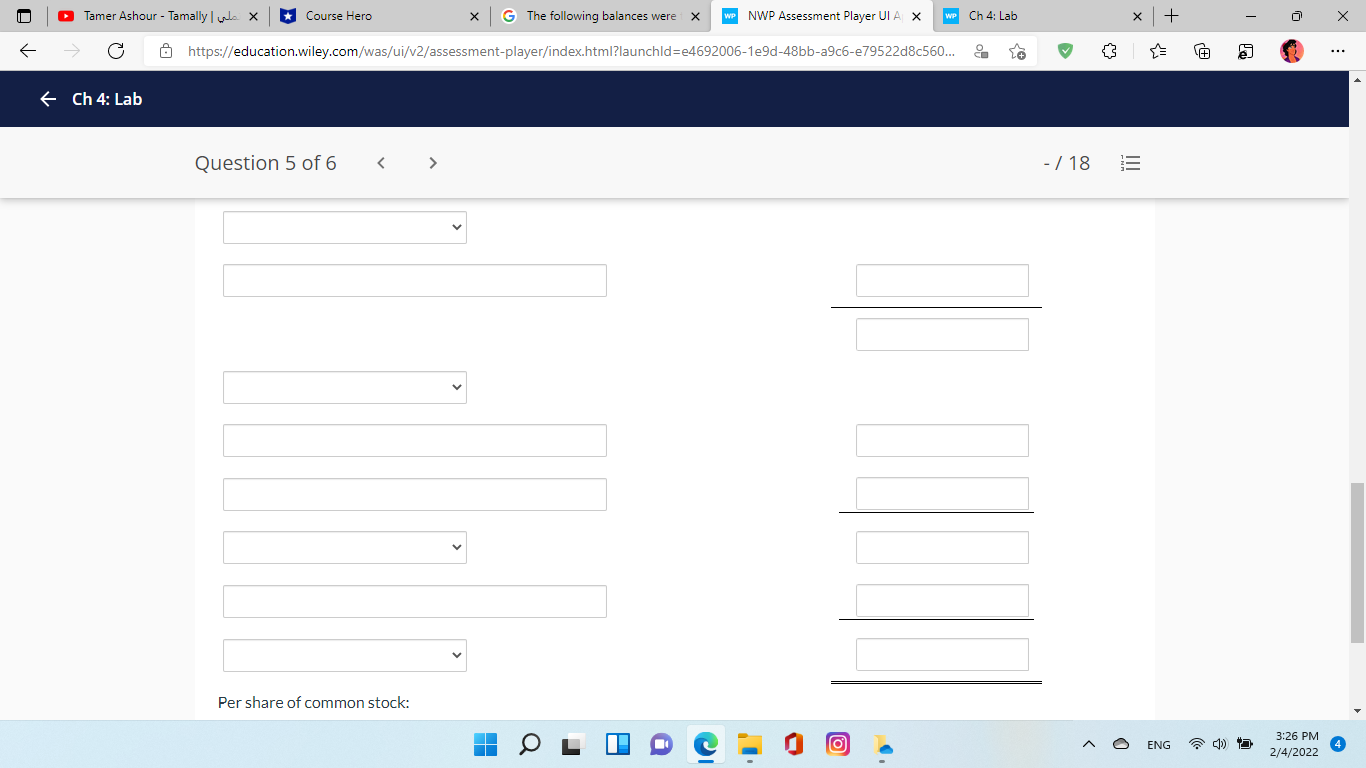Open the questions list icon

point(1130,163)
